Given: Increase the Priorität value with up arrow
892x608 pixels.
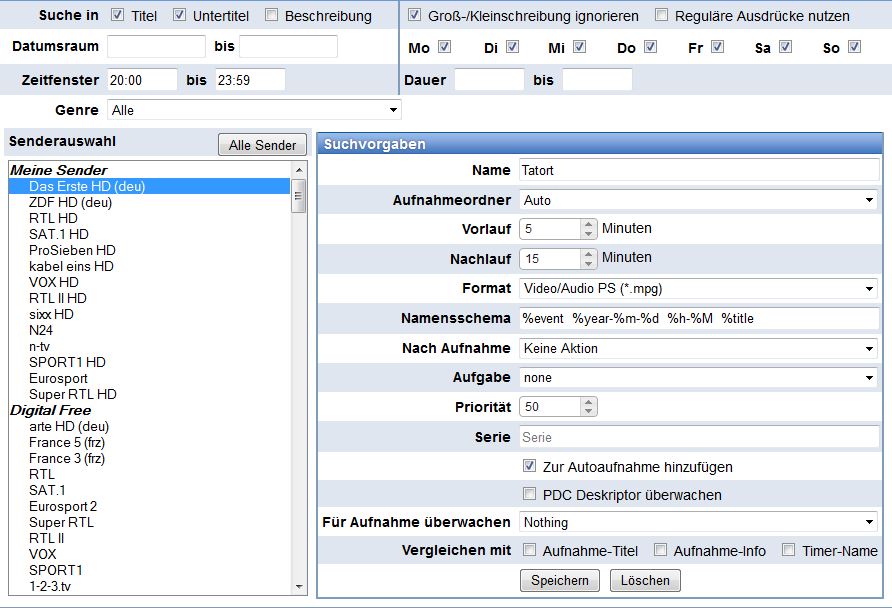Looking at the screenshot, I should (589, 402).
